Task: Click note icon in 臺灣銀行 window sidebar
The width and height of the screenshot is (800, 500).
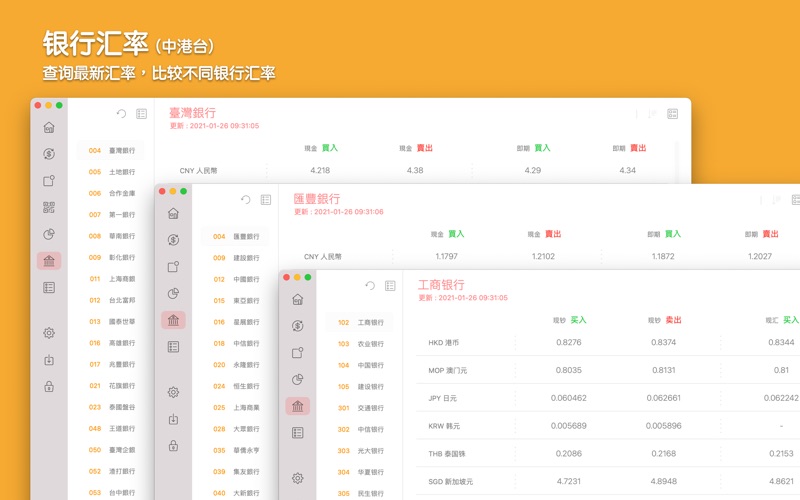Action: tap(49, 181)
